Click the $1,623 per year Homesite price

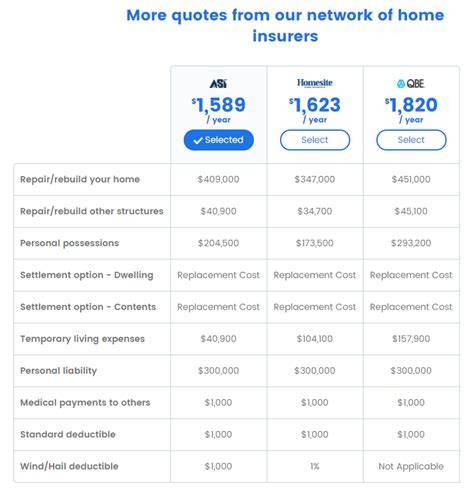click(315, 110)
